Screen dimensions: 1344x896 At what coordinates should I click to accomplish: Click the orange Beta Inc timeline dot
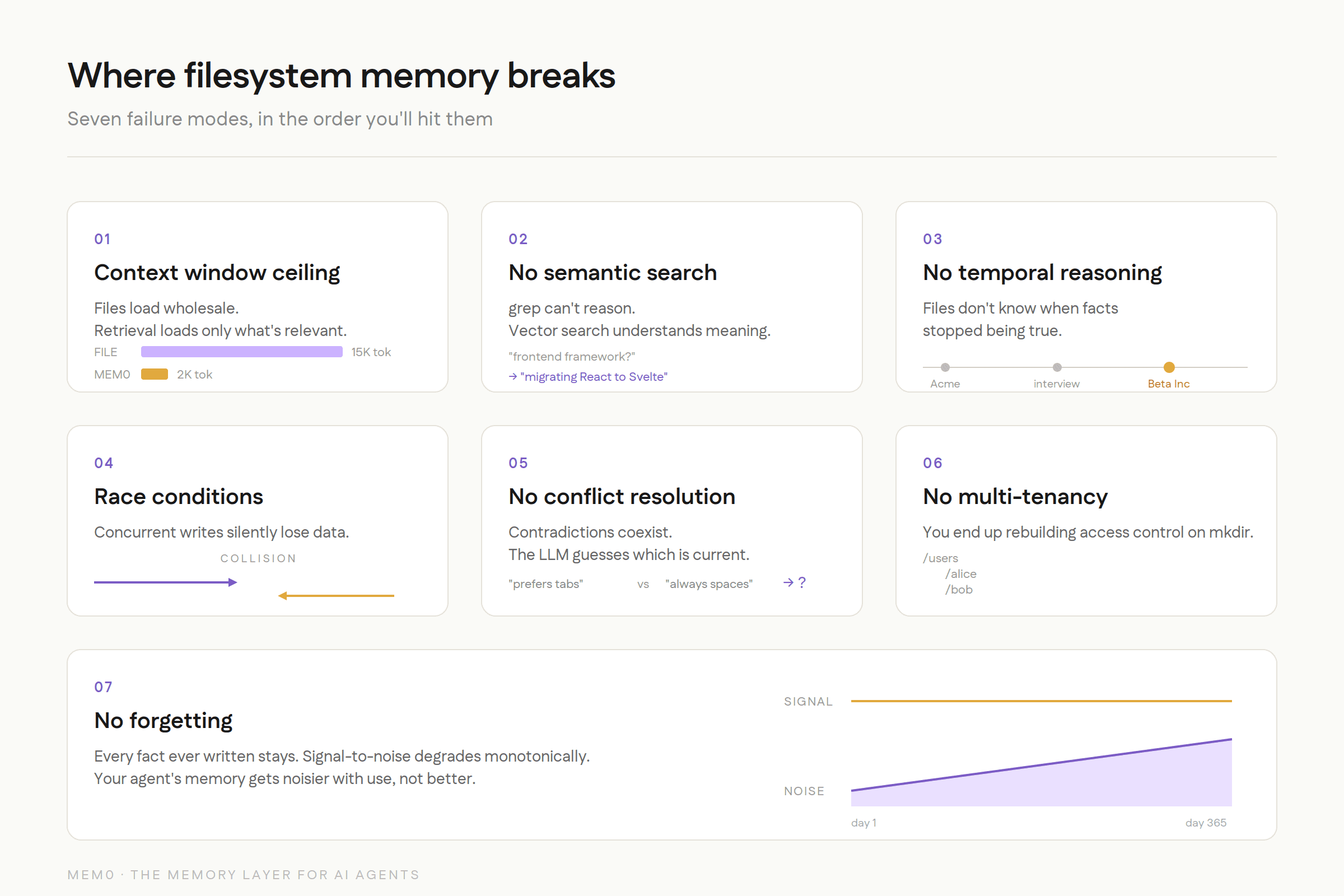tap(1169, 367)
